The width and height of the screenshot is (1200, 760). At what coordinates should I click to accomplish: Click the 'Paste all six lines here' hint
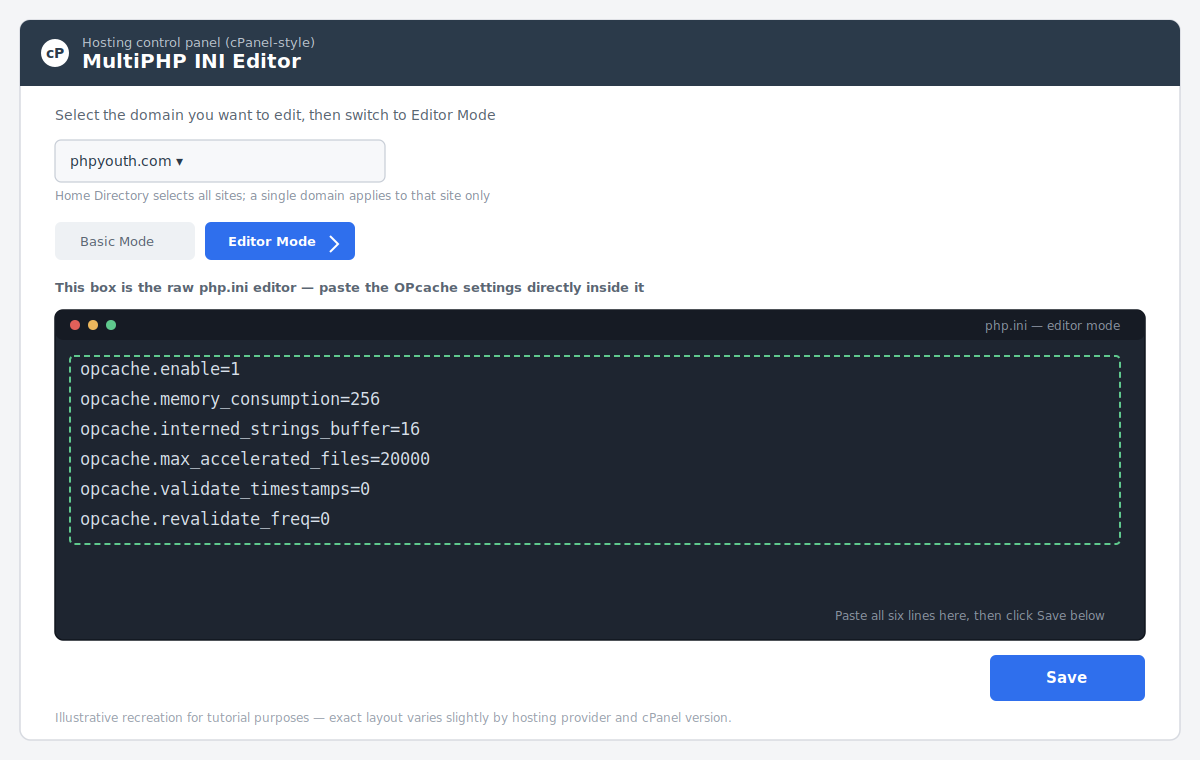tap(970, 615)
